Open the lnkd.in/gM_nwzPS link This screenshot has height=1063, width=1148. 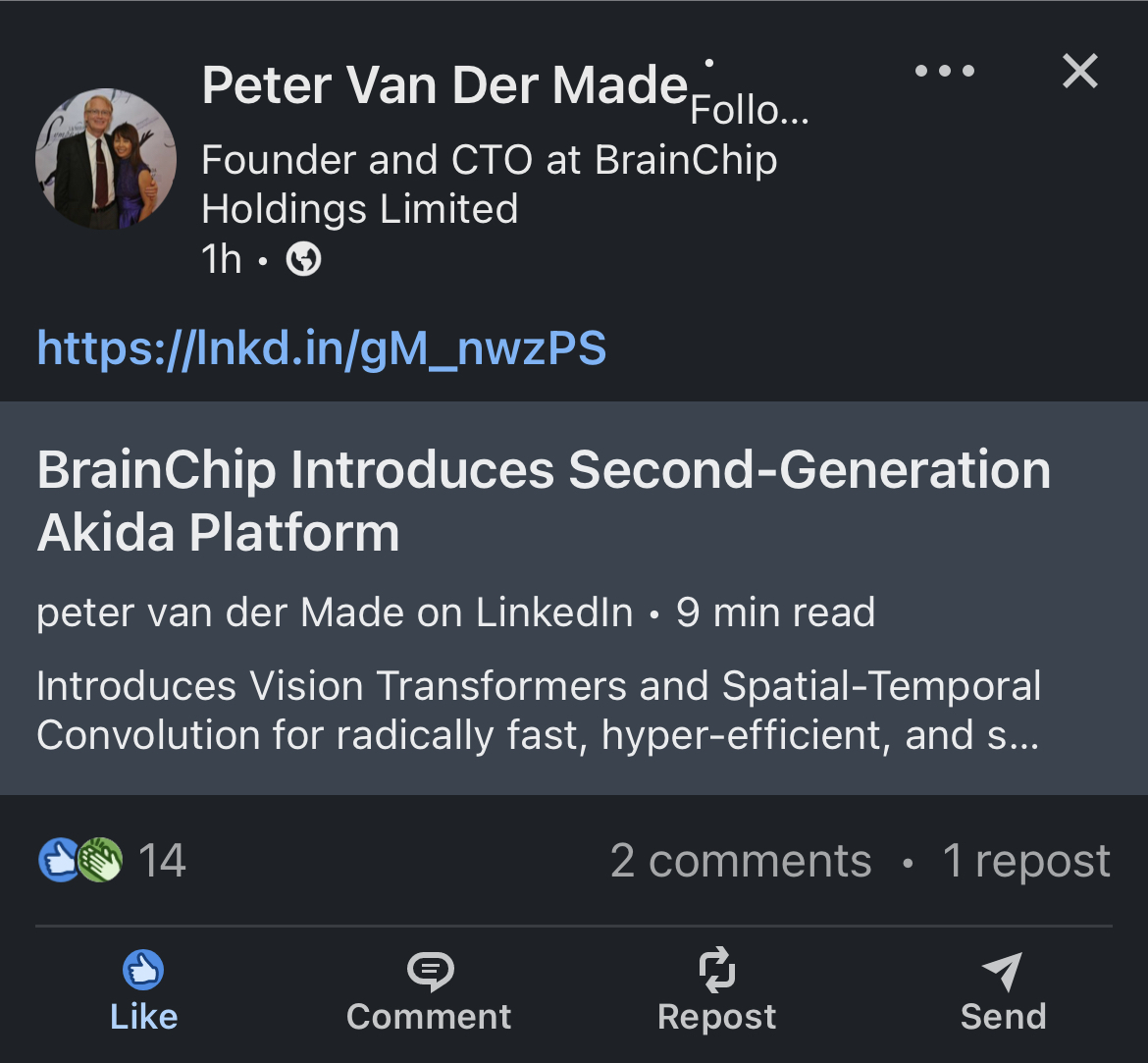pos(322,348)
